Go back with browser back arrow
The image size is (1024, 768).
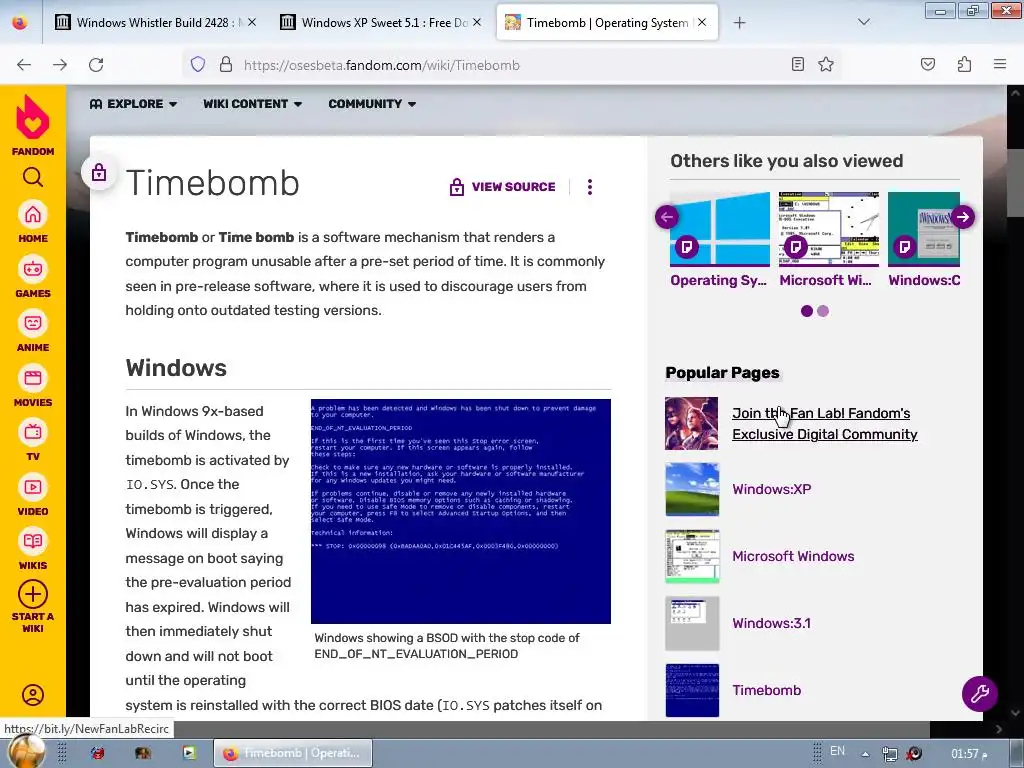tap(24, 65)
